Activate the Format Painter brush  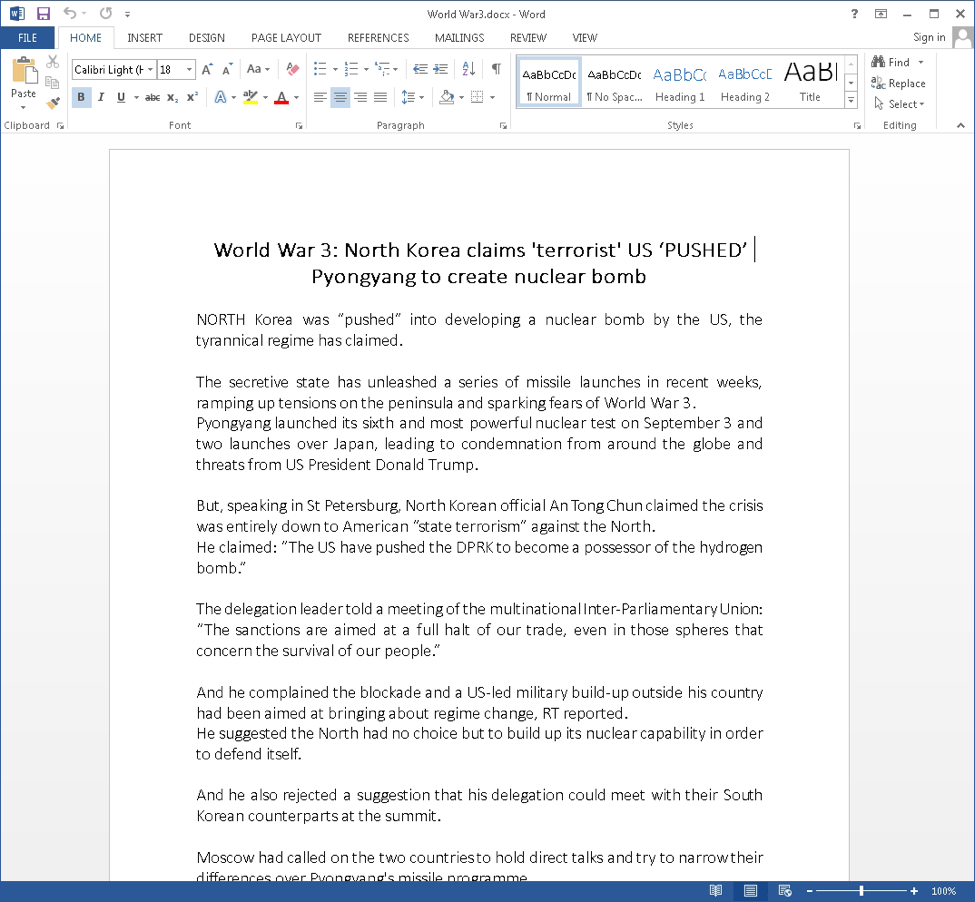point(53,103)
